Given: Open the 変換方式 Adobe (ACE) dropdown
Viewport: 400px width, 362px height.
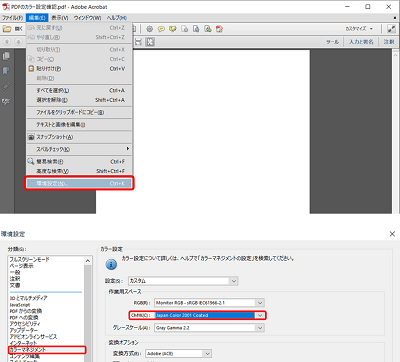Looking at the screenshot, I should click(x=179, y=353).
